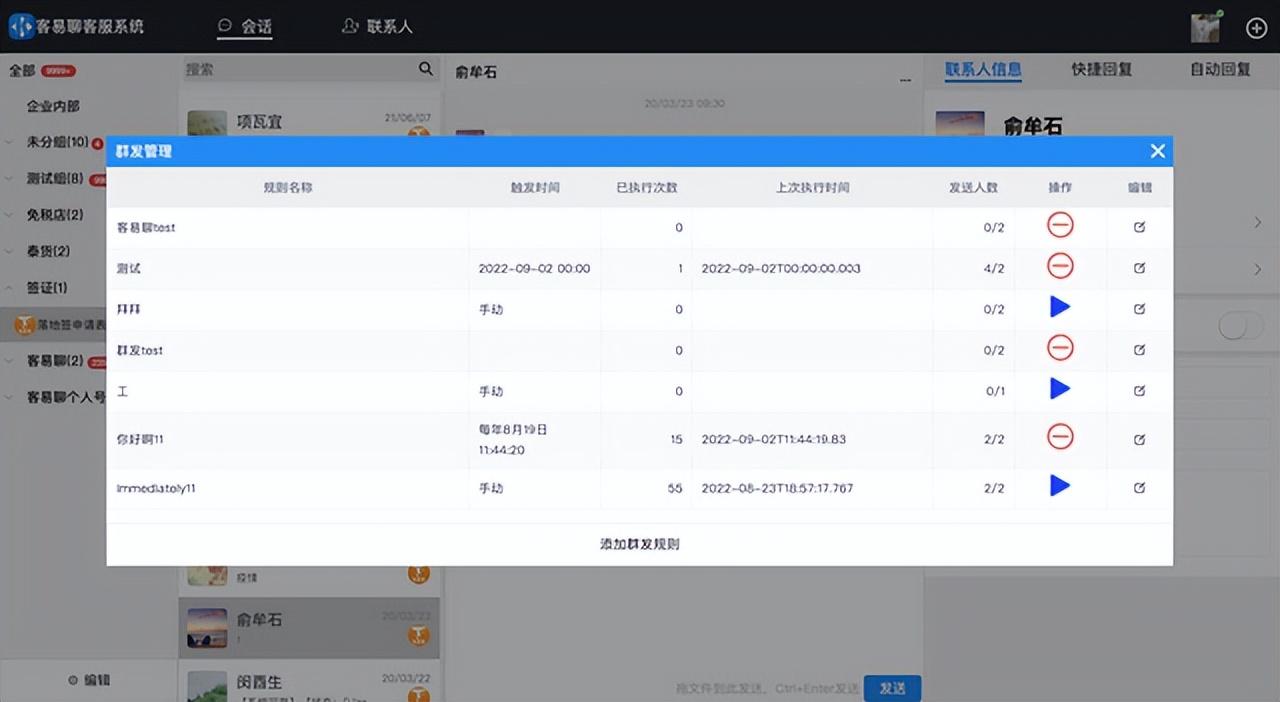Click the play icon for rule 工
The image size is (1280, 702).
pyautogui.click(x=1059, y=389)
